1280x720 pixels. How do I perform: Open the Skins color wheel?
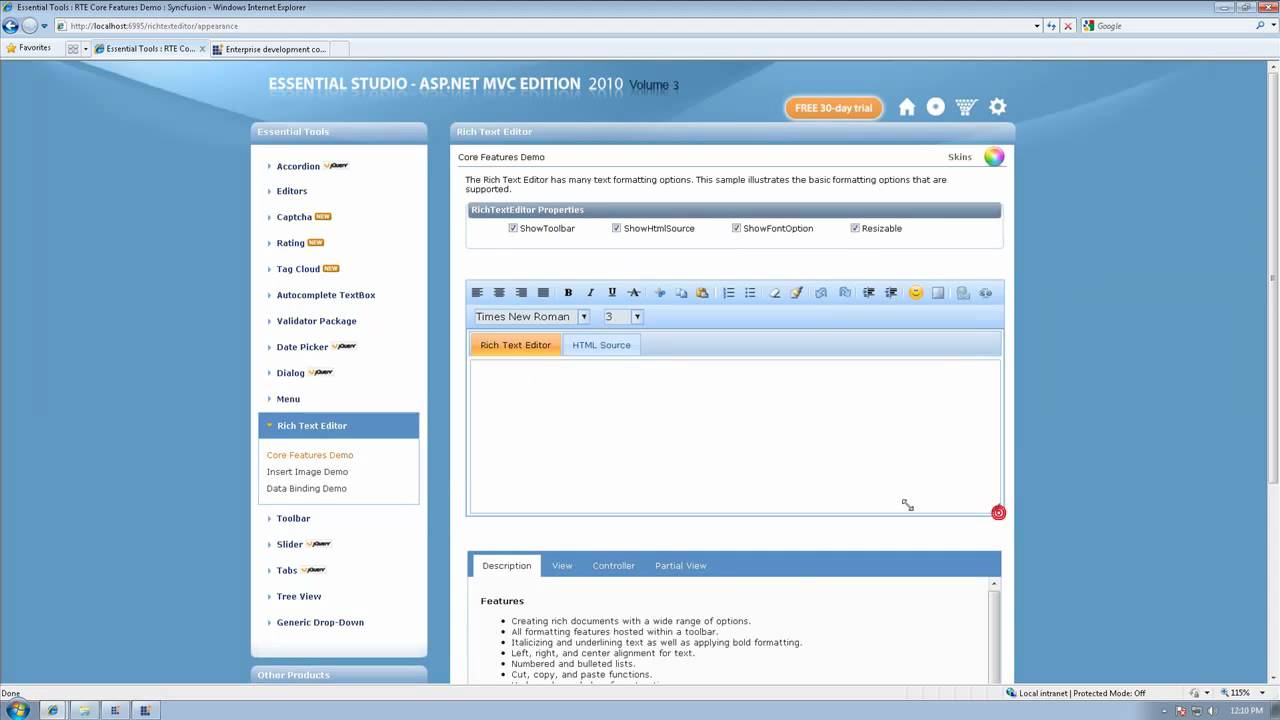pyautogui.click(x=994, y=157)
